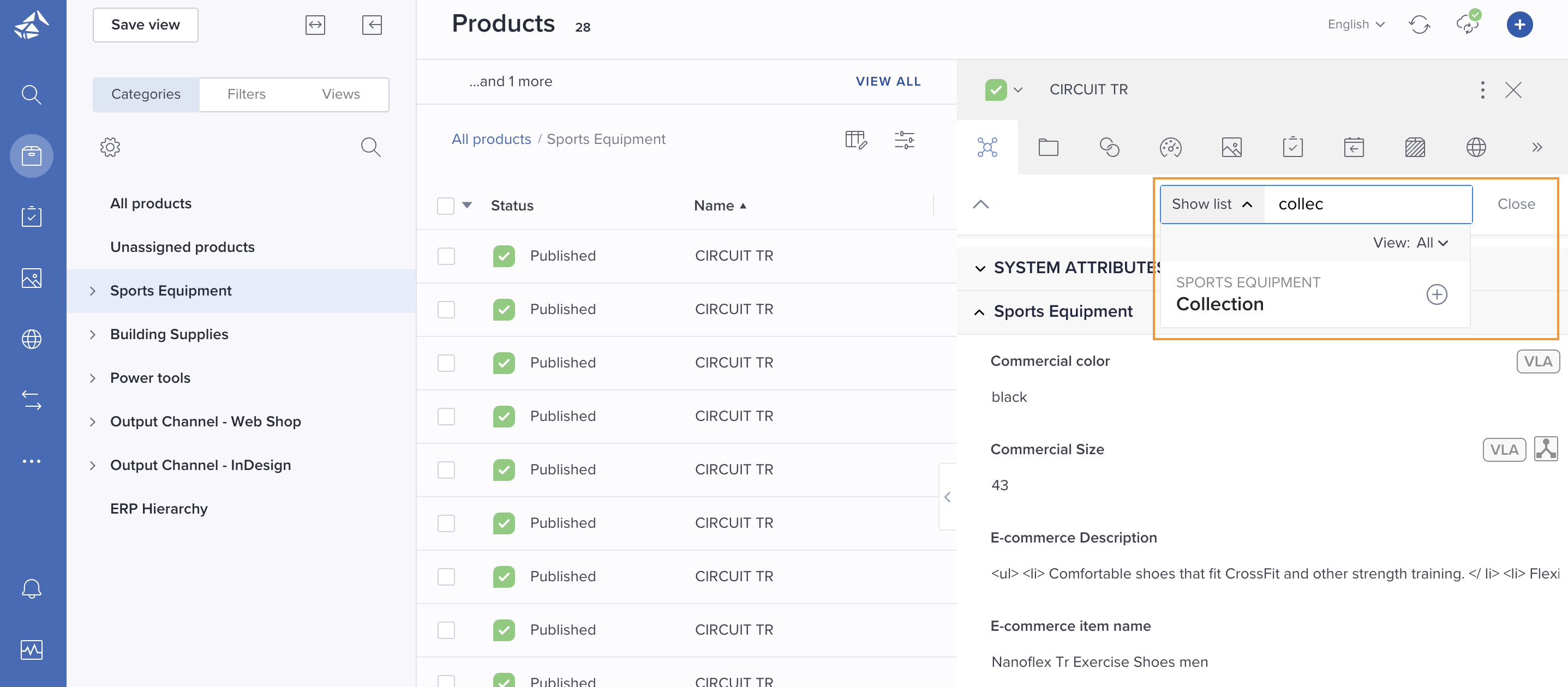Image resolution: width=1568 pixels, height=687 pixels.
Task: Click the VLA badge for Commercial color
Action: point(1537,361)
